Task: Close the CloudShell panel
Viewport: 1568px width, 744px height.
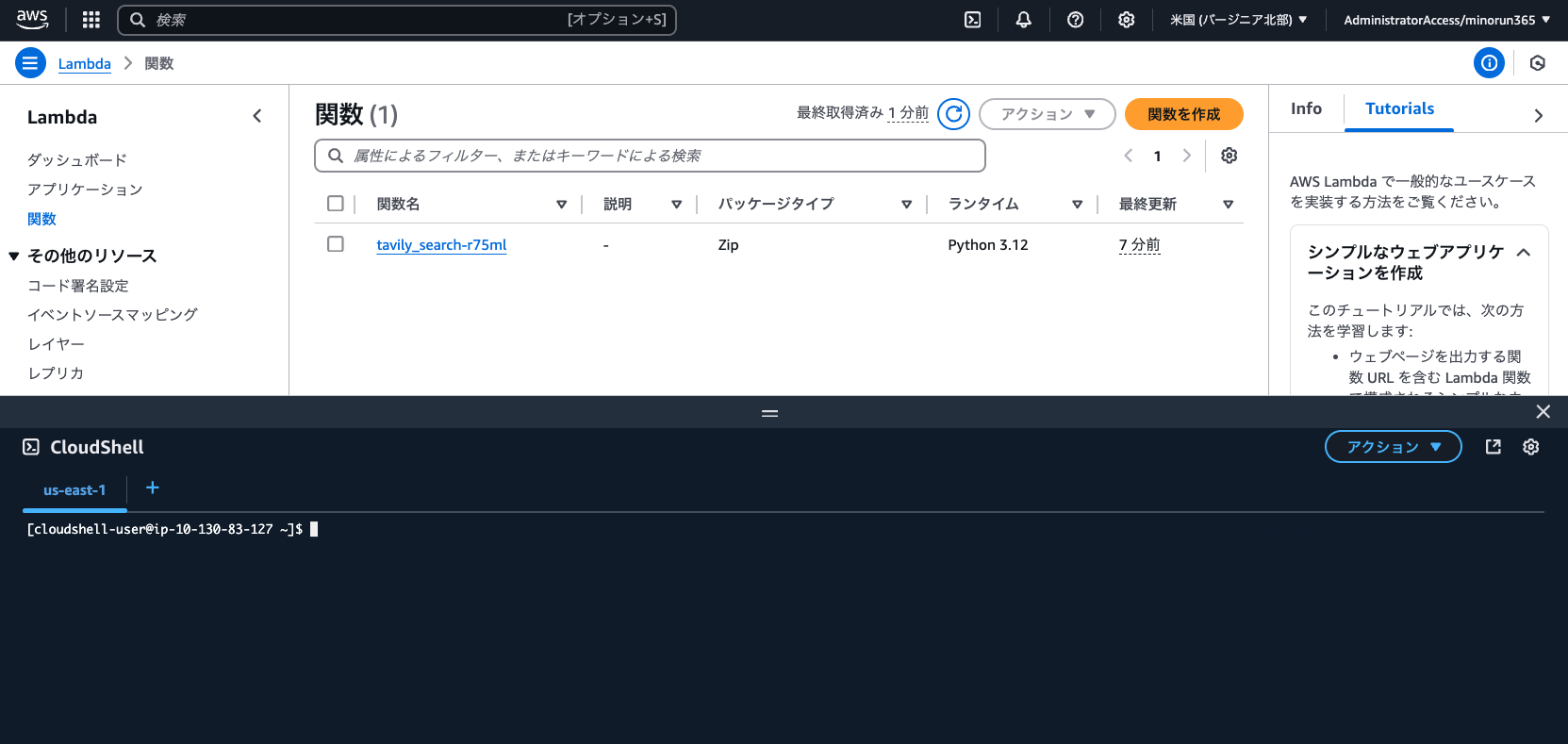Action: (x=1543, y=412)
